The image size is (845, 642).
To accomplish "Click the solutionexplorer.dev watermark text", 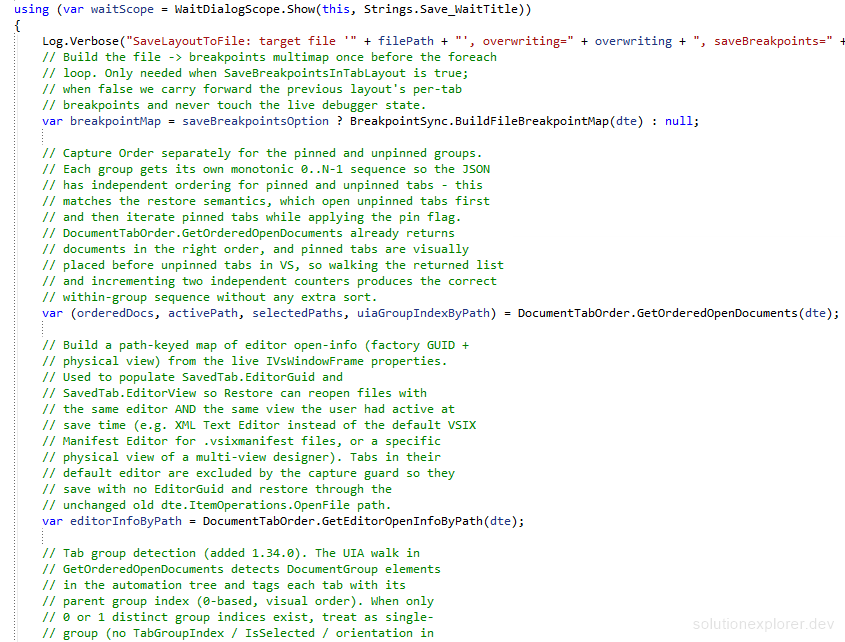I will pos(763,624).
